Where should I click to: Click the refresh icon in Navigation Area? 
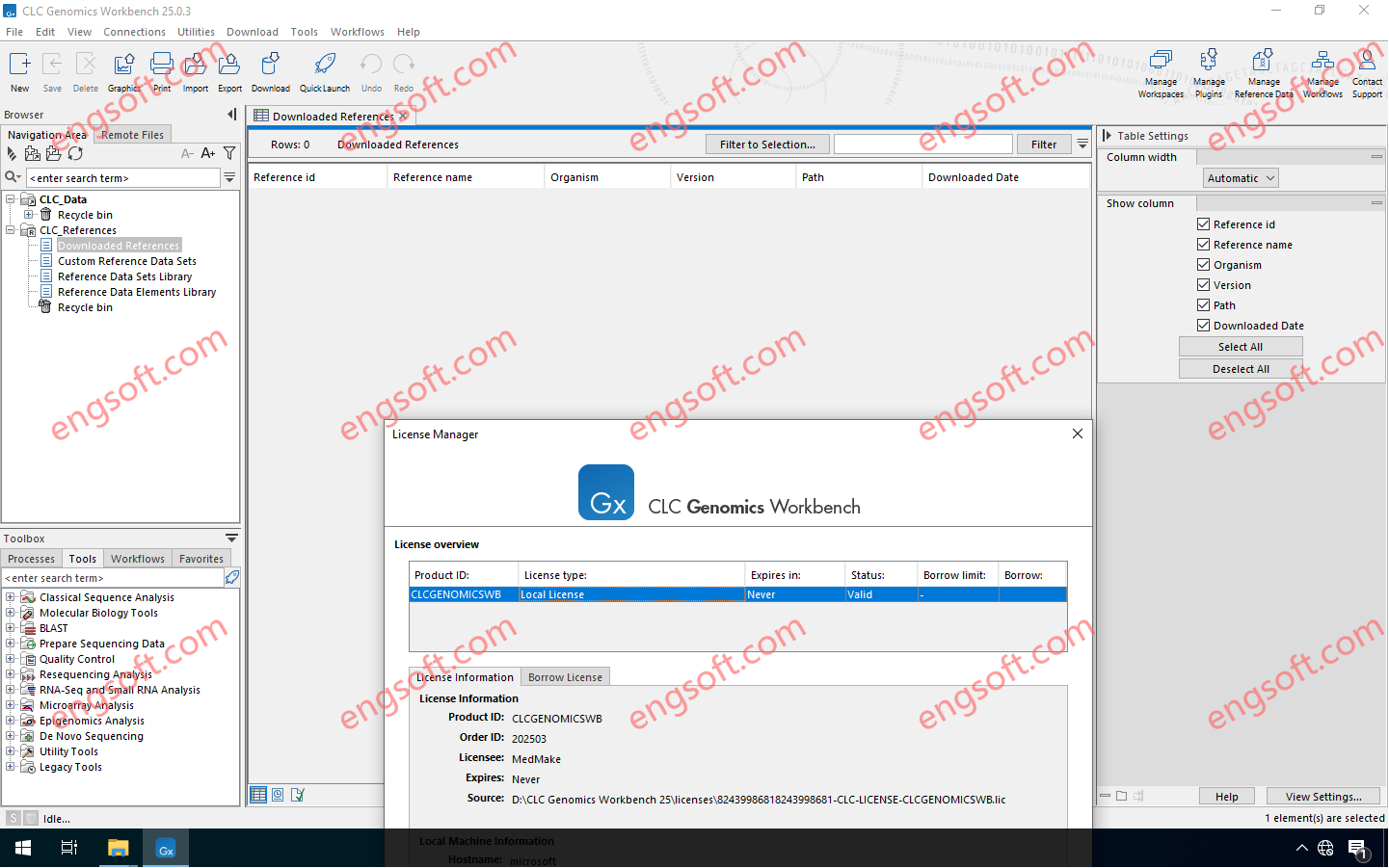click(75, 153)
